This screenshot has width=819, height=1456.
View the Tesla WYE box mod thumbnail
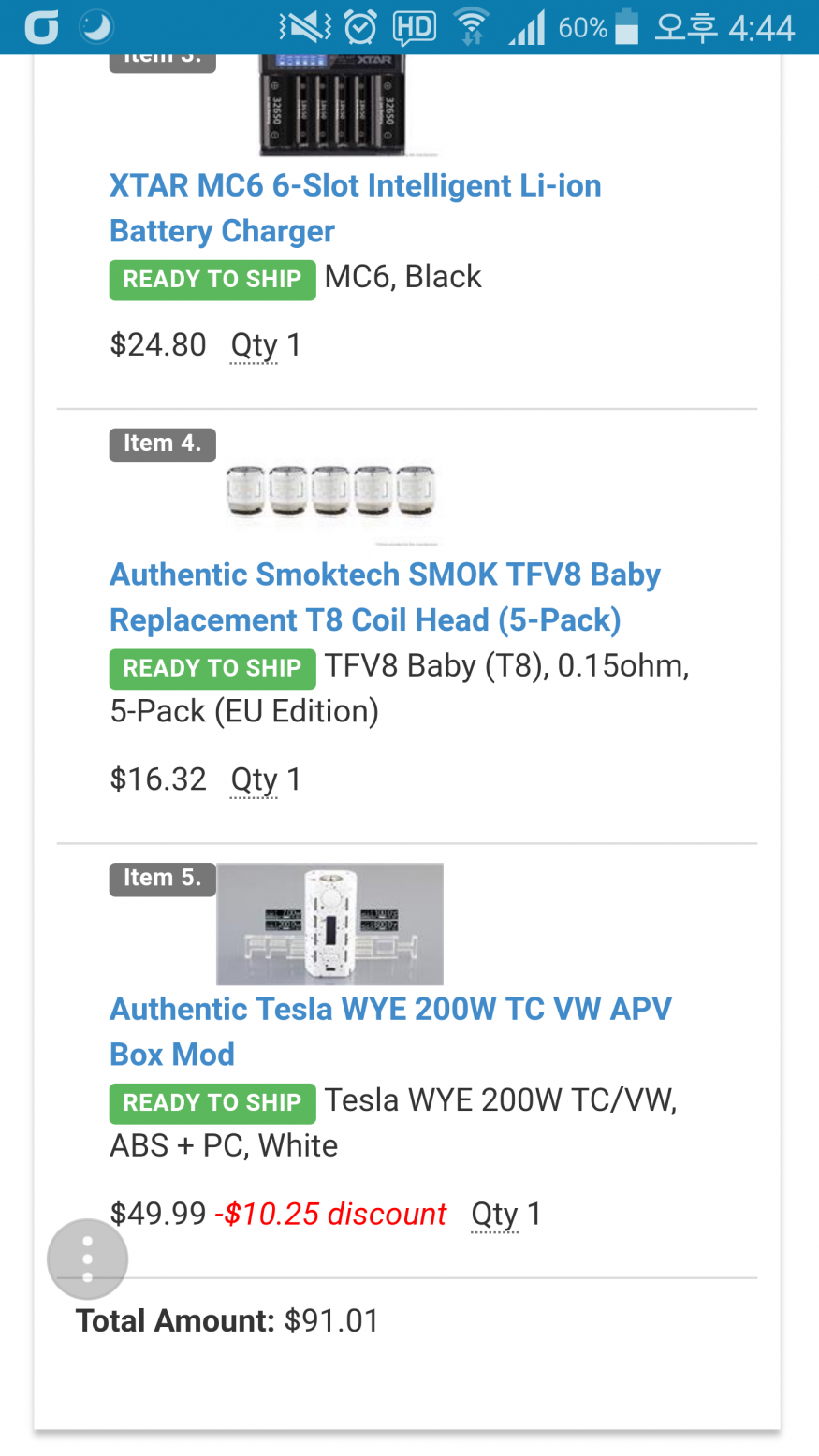[329, 924]
